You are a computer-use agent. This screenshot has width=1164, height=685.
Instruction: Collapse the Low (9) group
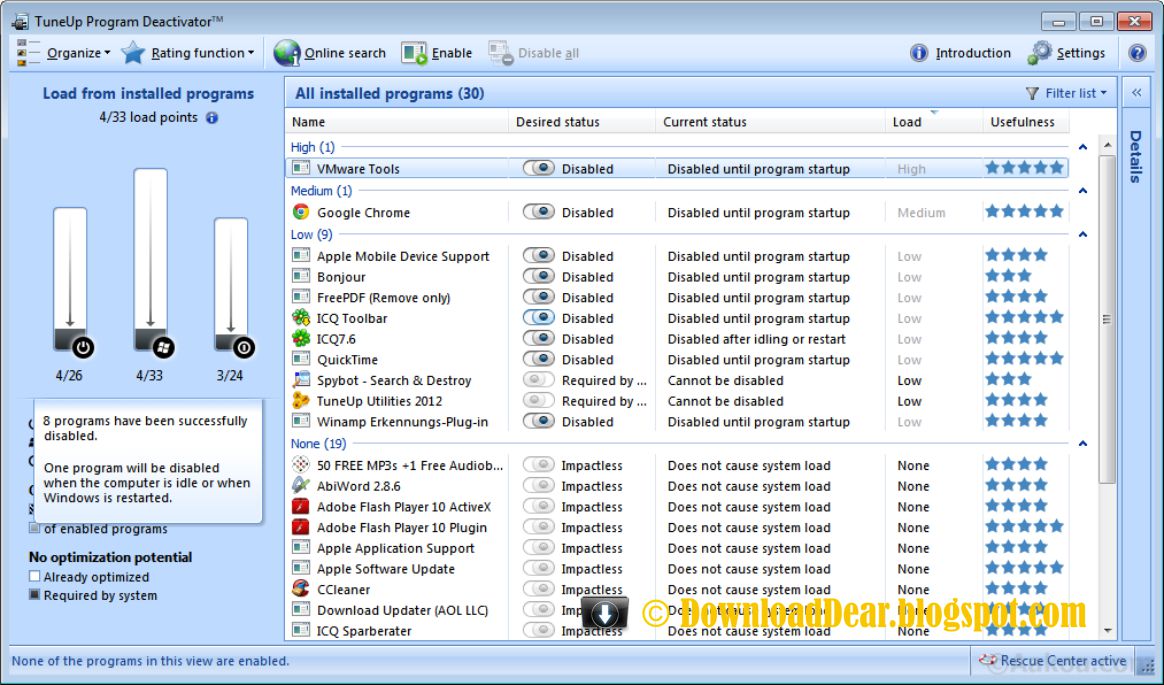[x=1082, y=235]
